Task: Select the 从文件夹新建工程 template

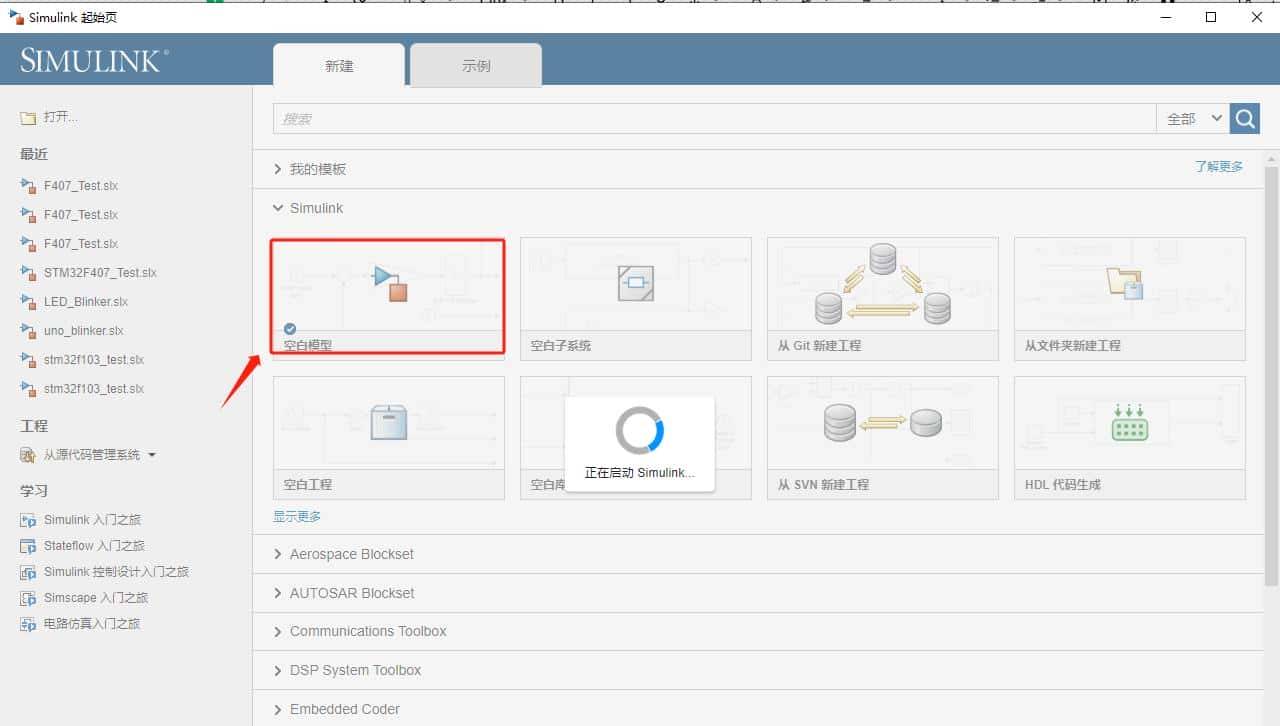Action: pos(1129,298)
